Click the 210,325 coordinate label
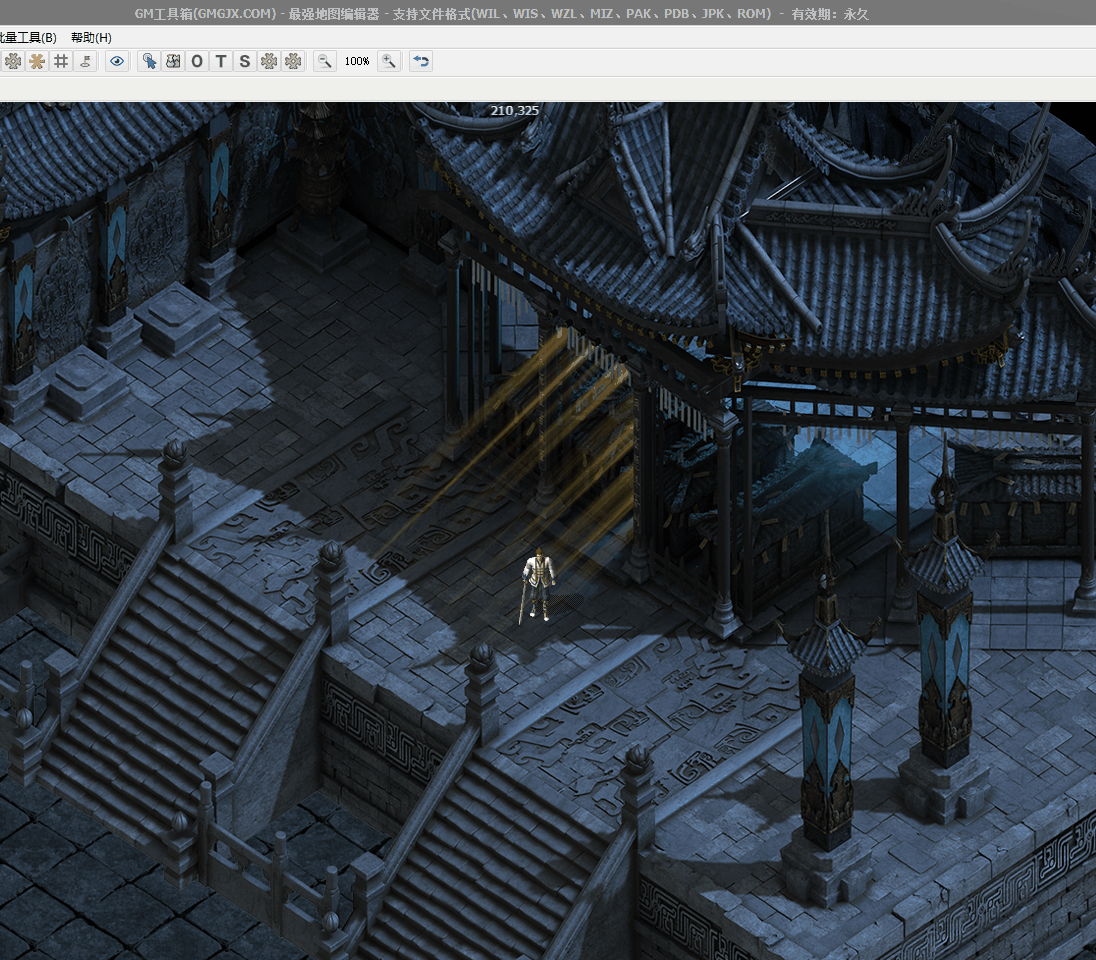This screenshot has width=1096, height=960. tap(514, 110)
